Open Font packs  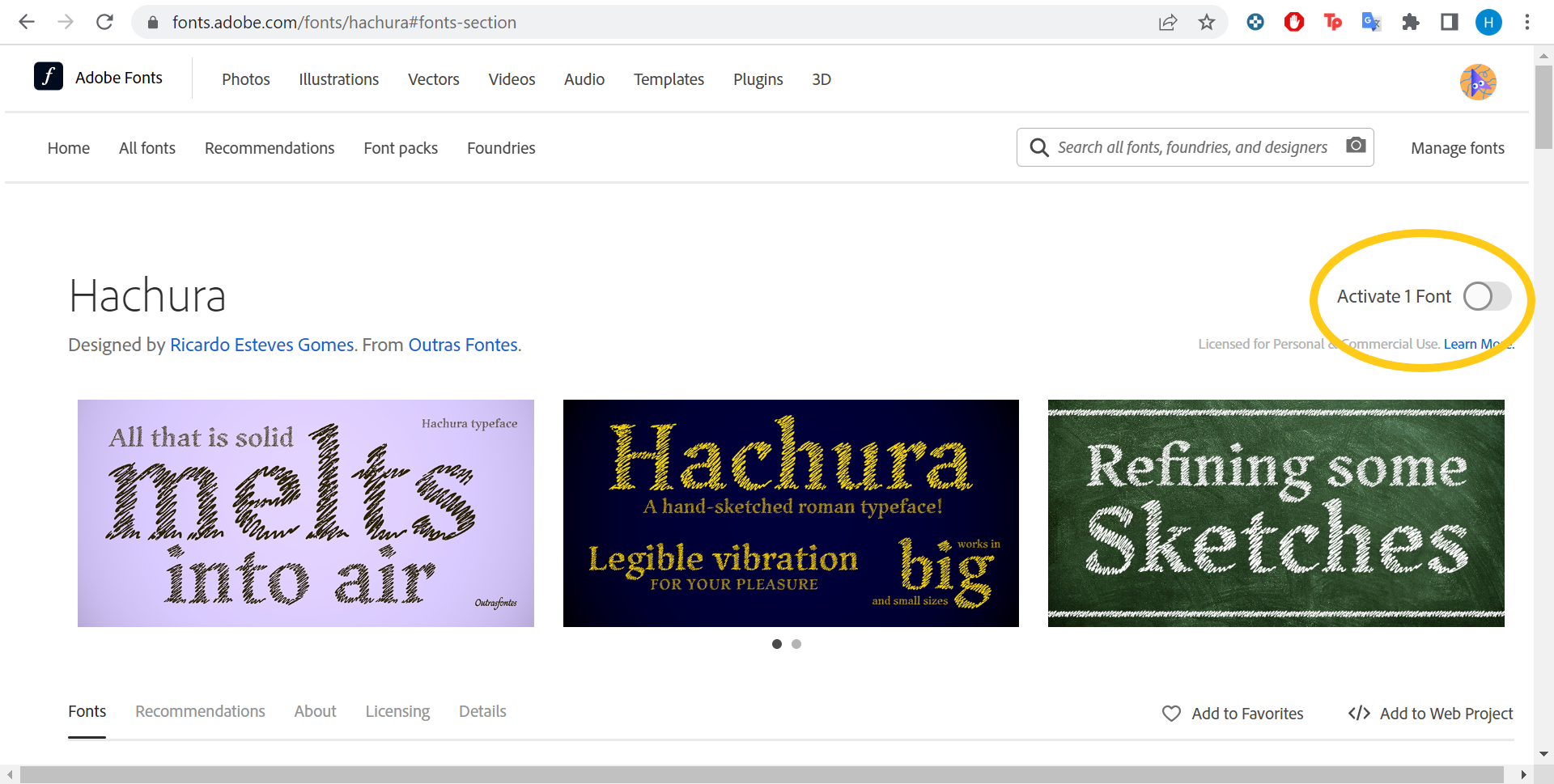click(x=401, y=148)
